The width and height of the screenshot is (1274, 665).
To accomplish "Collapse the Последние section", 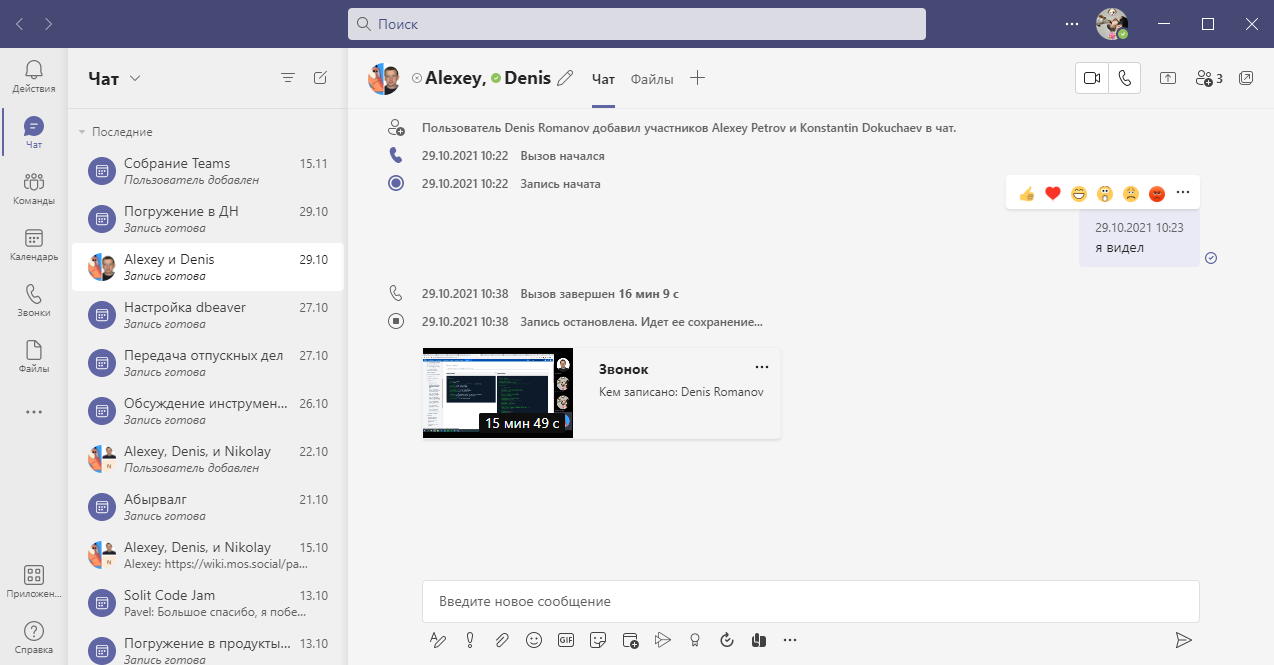I will pos(82,132).
